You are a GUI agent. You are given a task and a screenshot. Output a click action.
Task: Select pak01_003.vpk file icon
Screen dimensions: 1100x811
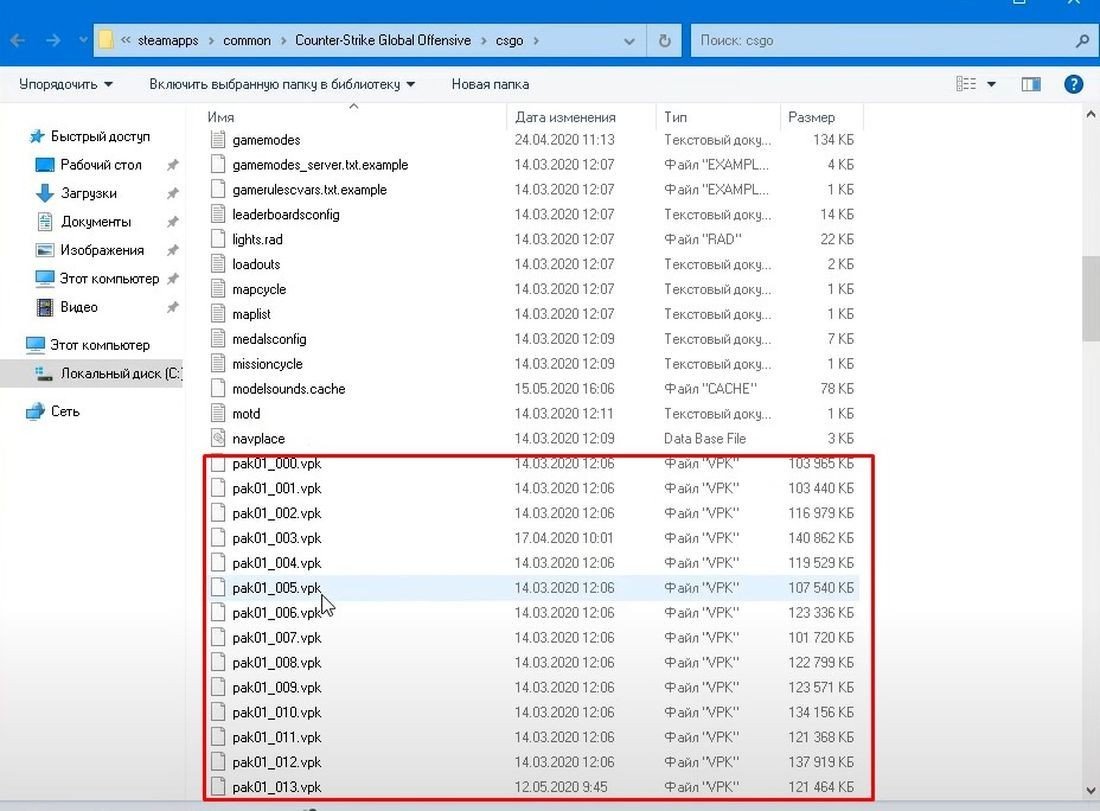pos(218,538)
